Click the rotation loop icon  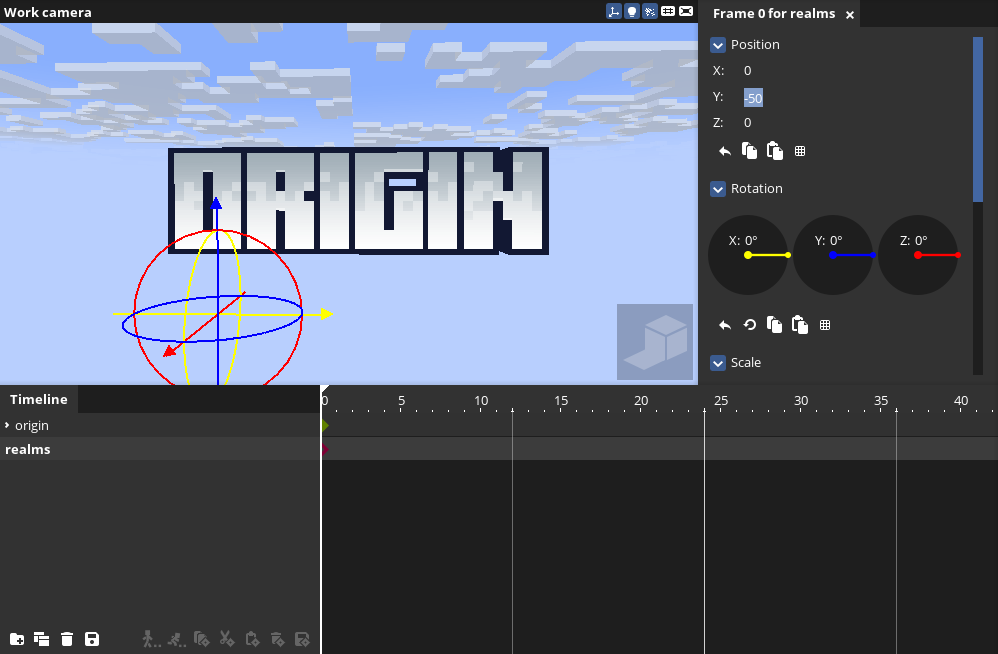pyautogui.click(x=750, y=325)
